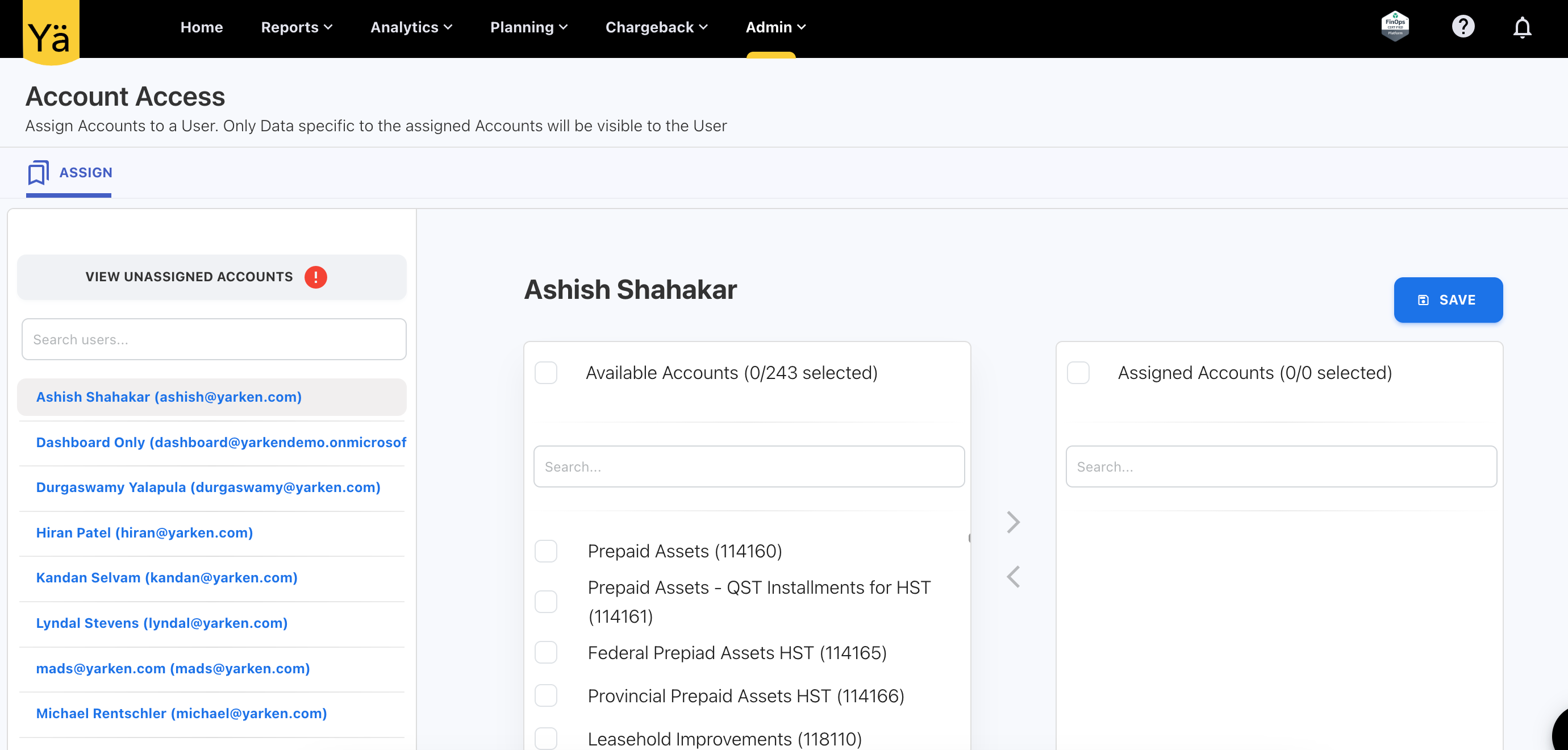Viewport: 1568px width, 750px height.
Task: Select Home in the navigation bar
Action: tap(202, 27)
